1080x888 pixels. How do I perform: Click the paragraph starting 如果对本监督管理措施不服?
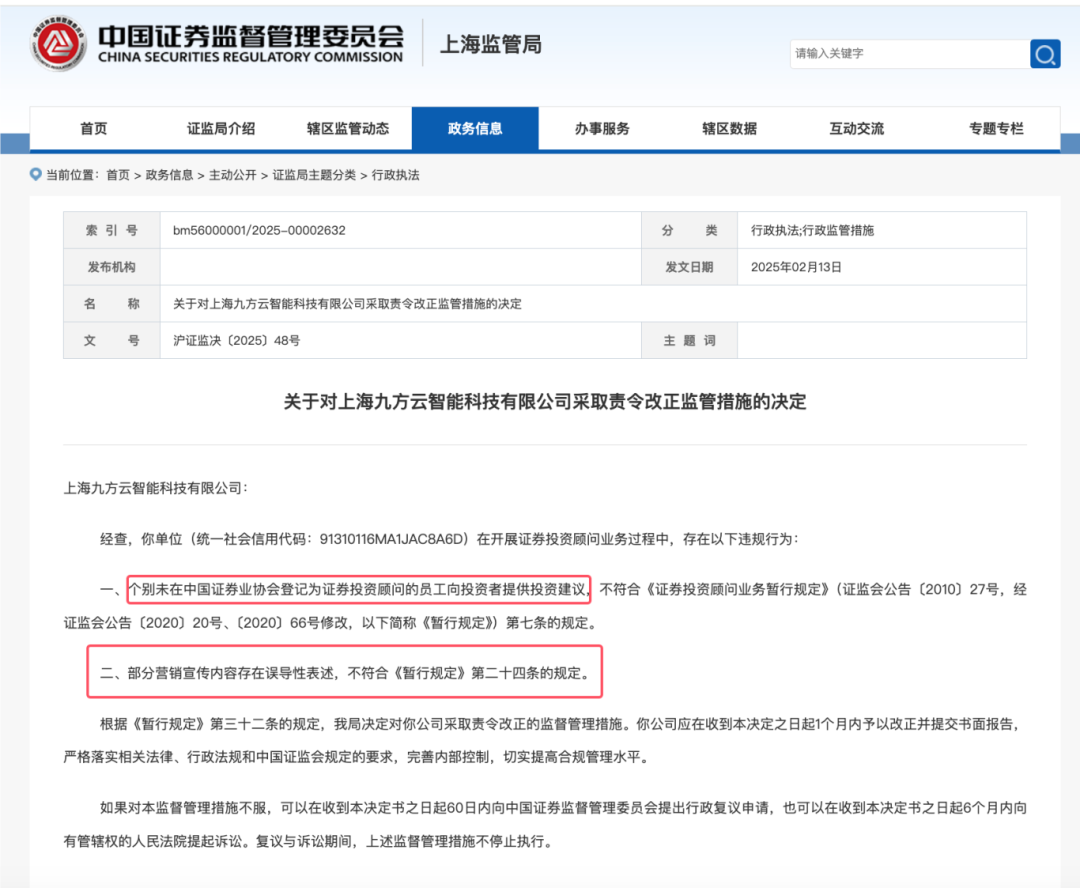click(545, 825)
